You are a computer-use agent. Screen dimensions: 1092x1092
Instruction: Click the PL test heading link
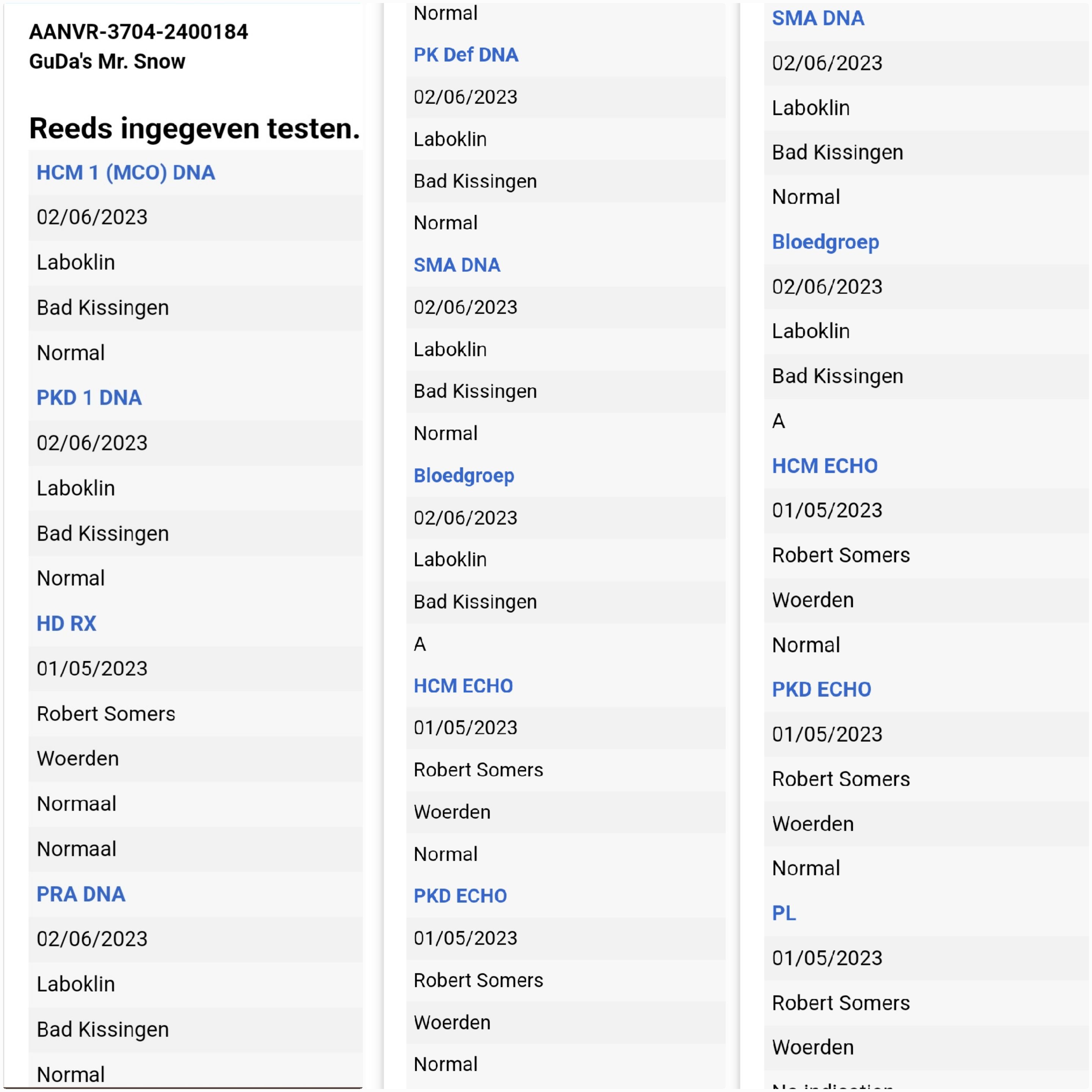[x=784, y=913]
